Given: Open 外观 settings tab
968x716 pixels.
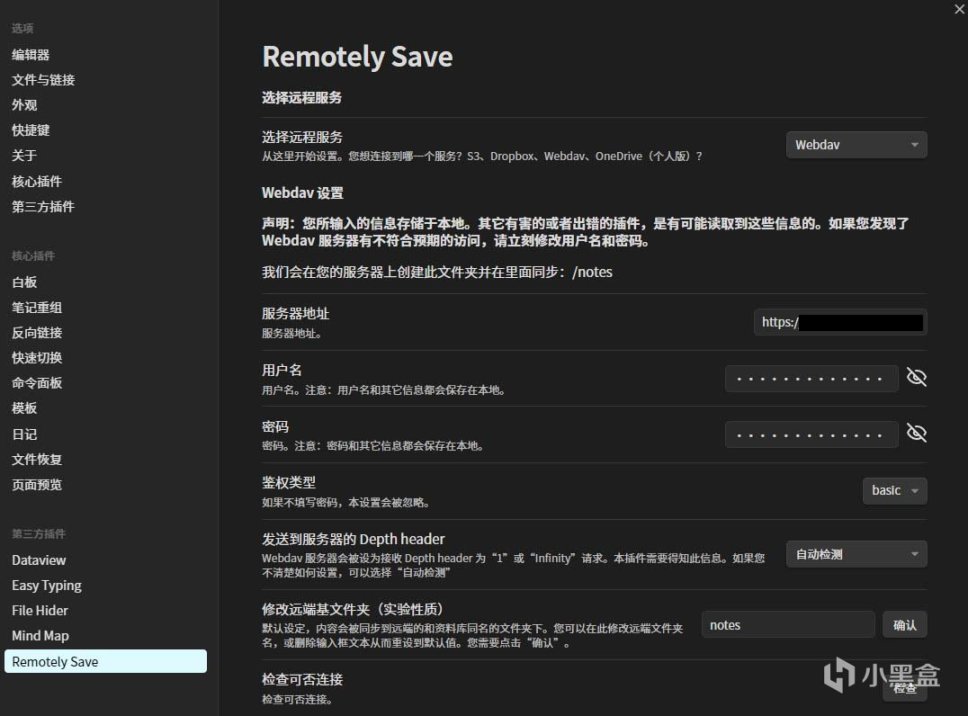Looking at the screenshot, I should 24,106.
